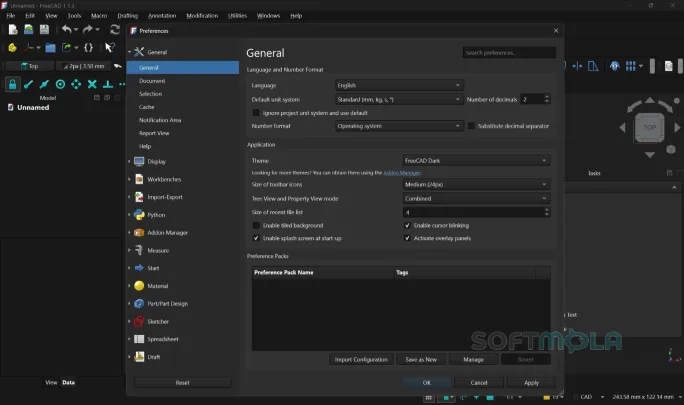The height and width of the screenshot is (405, 684).
Task: Click the Save as New button
Action: click(421, 360)
